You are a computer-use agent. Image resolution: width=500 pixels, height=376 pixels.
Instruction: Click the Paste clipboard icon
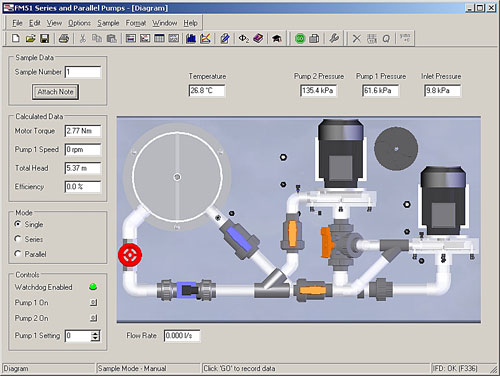pos(111,38)
